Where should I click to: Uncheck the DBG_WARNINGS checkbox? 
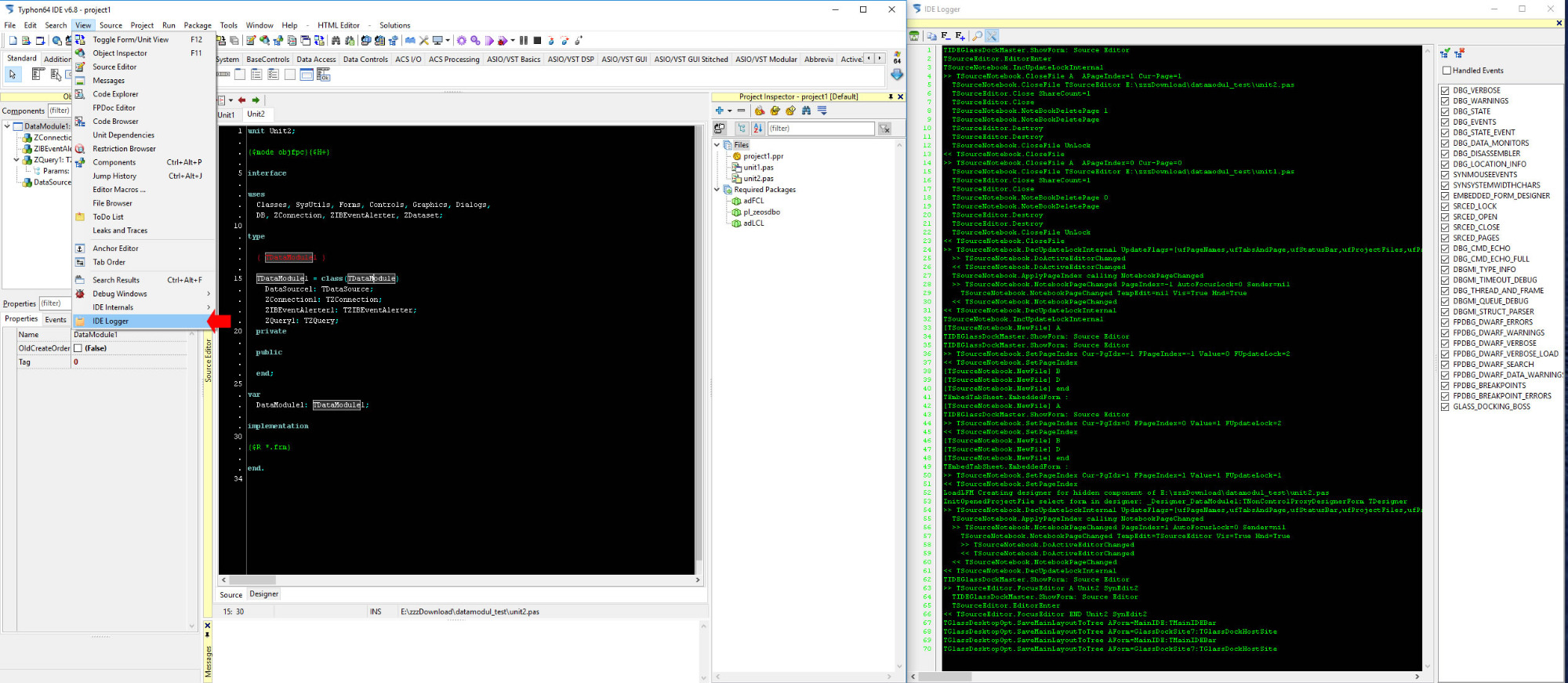pyautogui.click(x=1445, y=101)
